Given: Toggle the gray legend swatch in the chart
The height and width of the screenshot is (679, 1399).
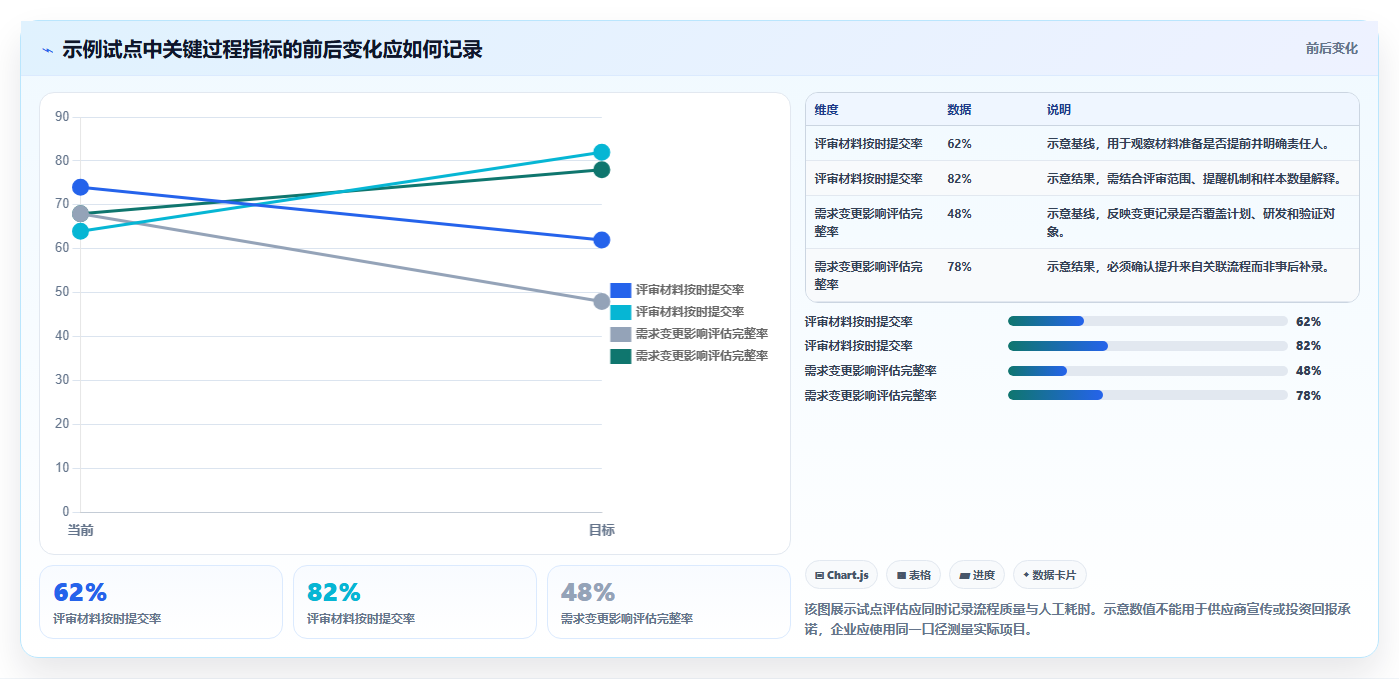Looking at the screenshot, I should pyautogui.click(x=621, y=334).
